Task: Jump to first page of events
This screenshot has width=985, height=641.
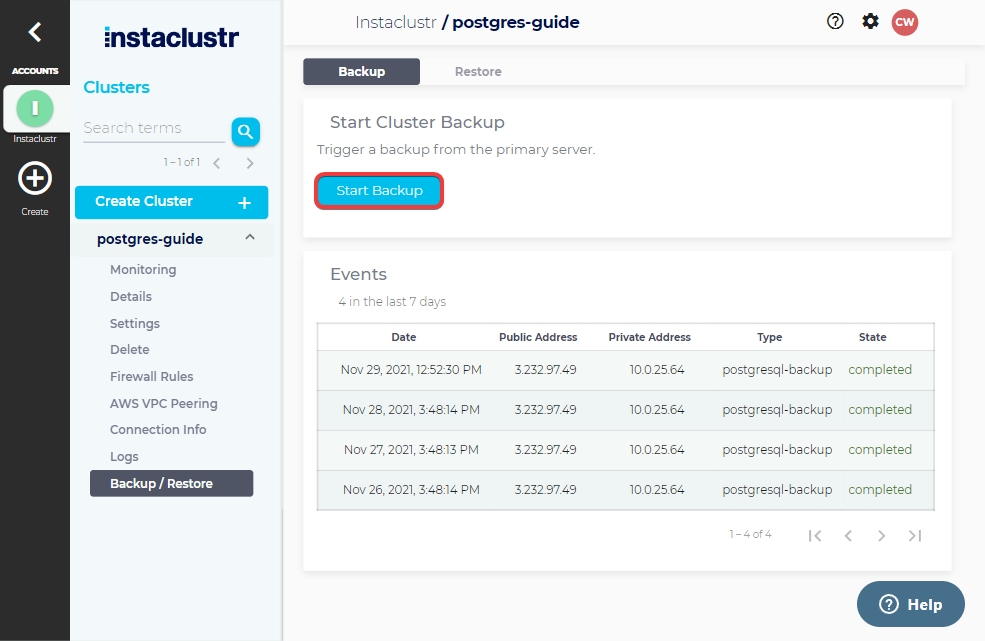Action: [x=815, y=535]
